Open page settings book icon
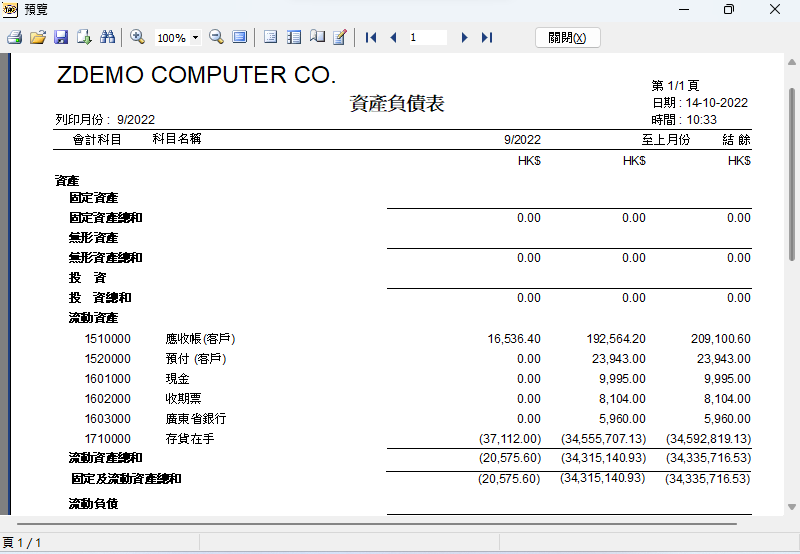800x554 pixels. pyautogui.click(x=317, y=37)
